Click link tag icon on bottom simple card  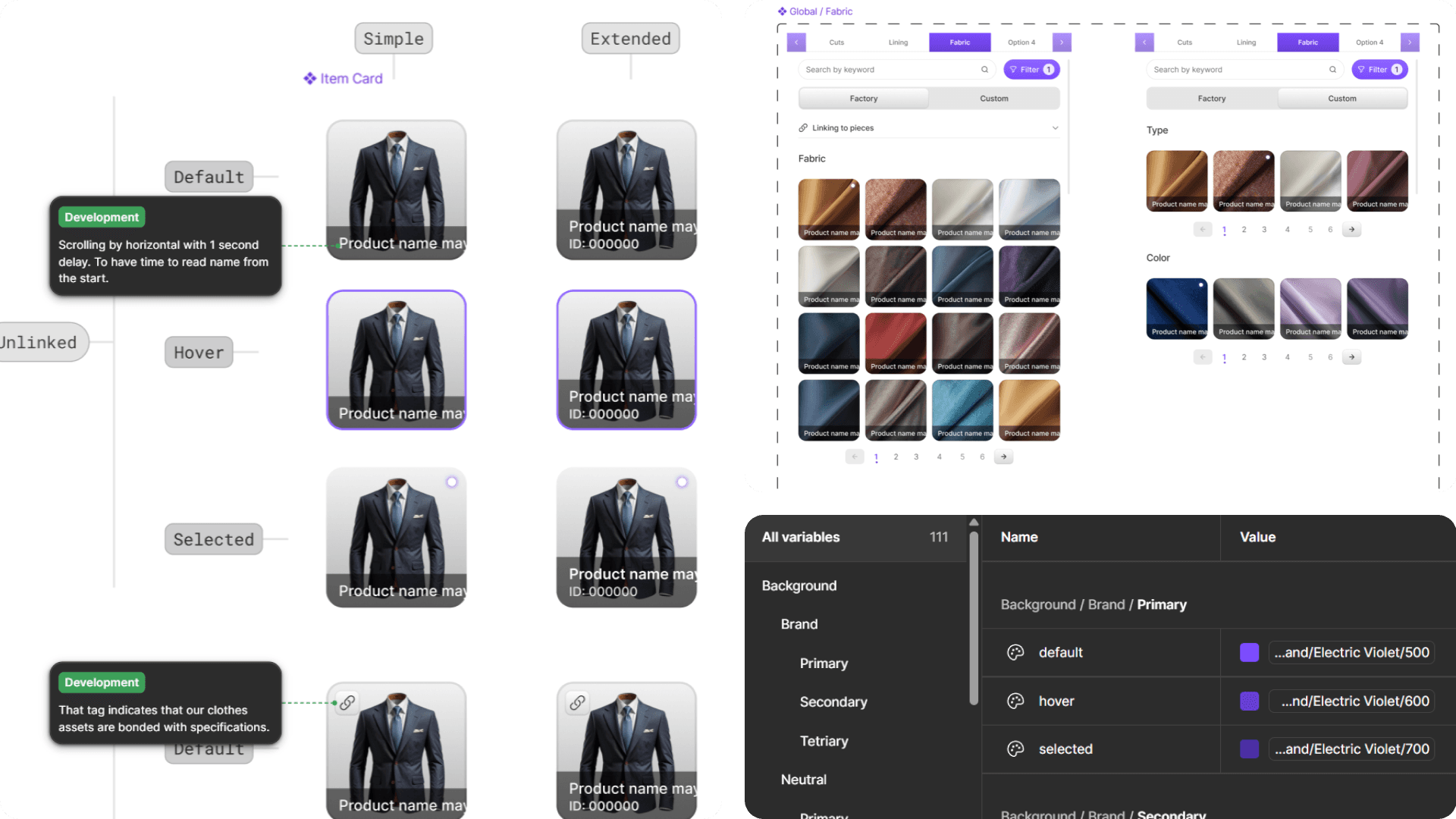coord(347,702)
